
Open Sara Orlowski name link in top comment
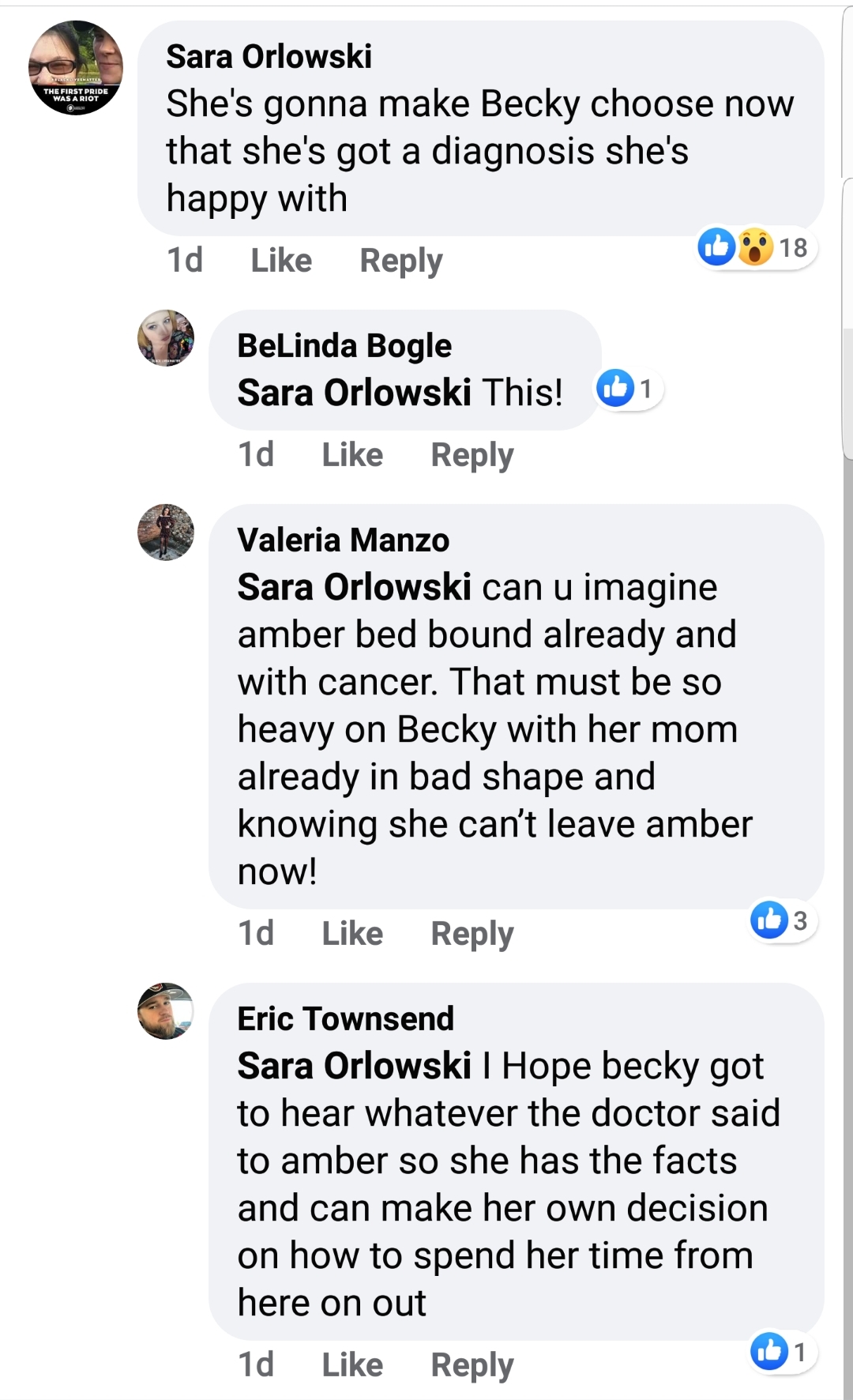269,57
